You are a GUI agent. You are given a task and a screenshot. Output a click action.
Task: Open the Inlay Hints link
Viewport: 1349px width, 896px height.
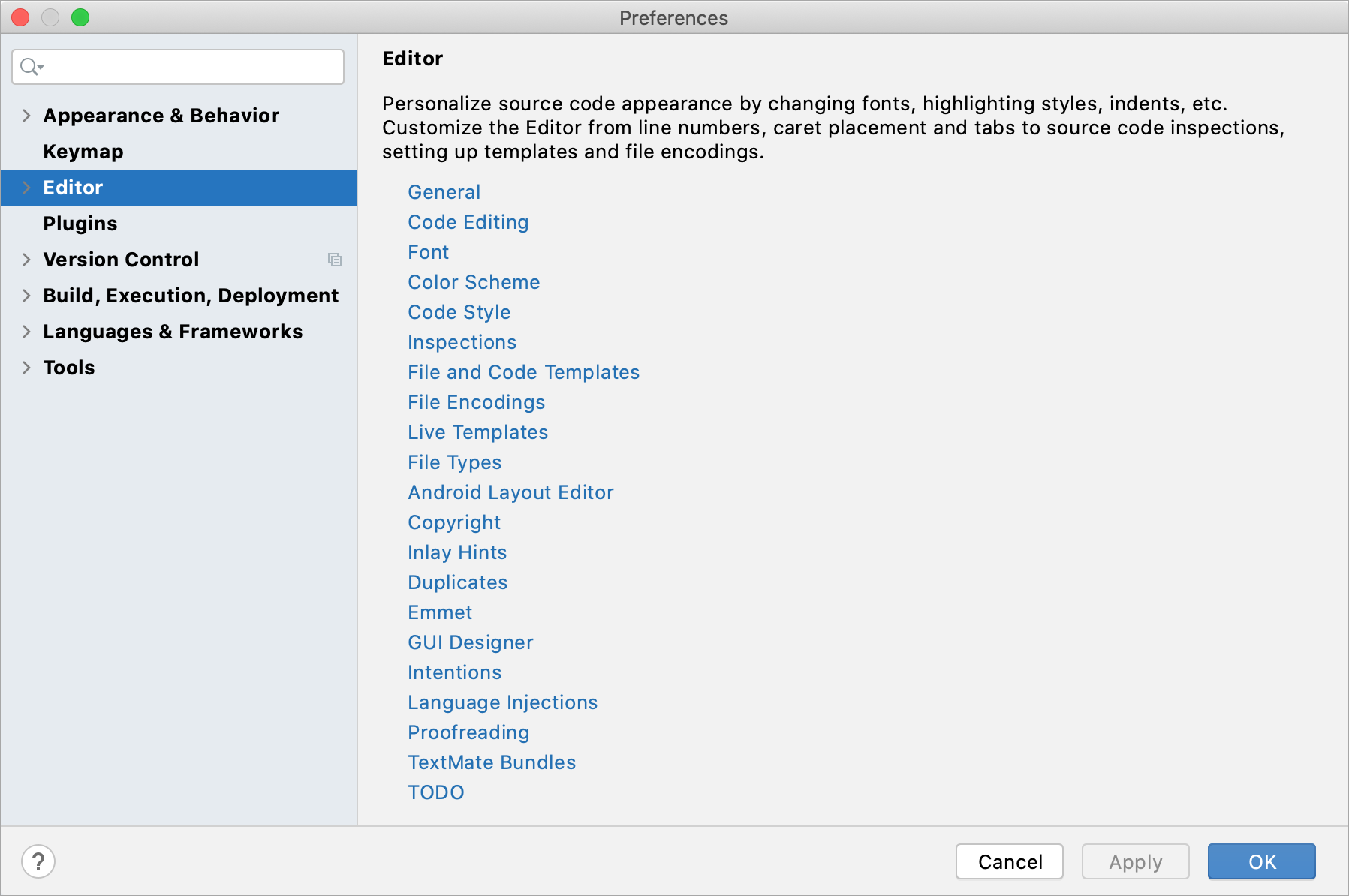pyautogui.click(x=458, y=552)
